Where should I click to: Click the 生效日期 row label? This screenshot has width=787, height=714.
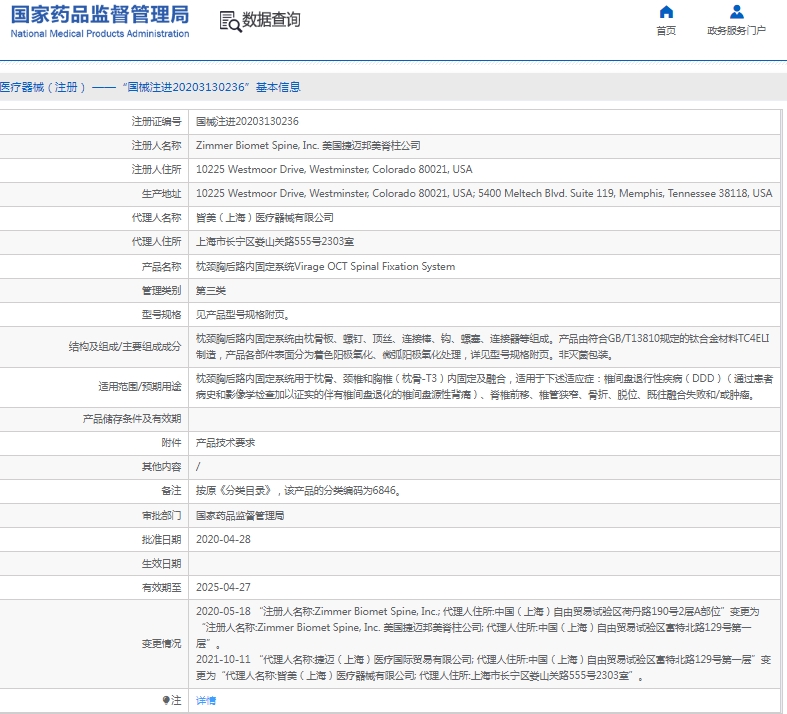coord(161,563)
